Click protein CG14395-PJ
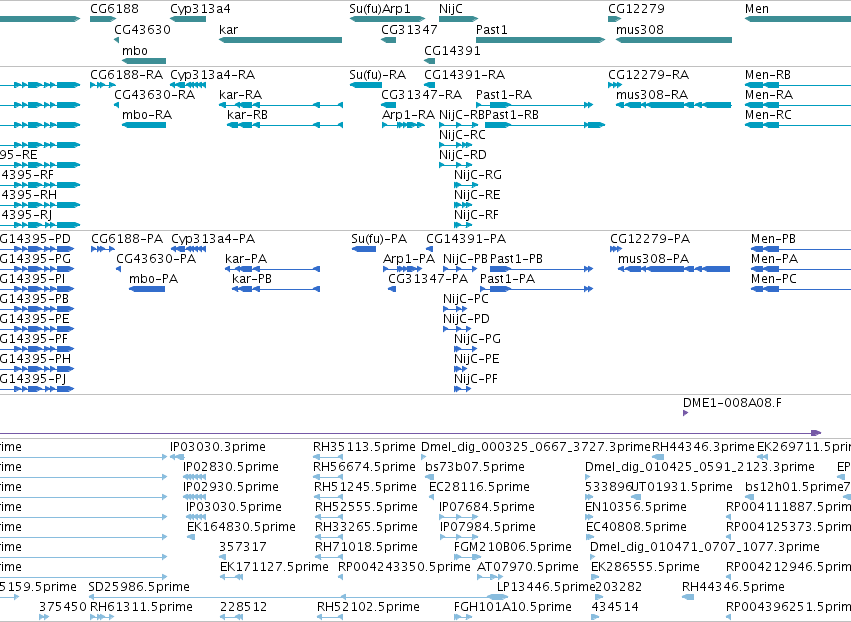 tap(33, 379)
